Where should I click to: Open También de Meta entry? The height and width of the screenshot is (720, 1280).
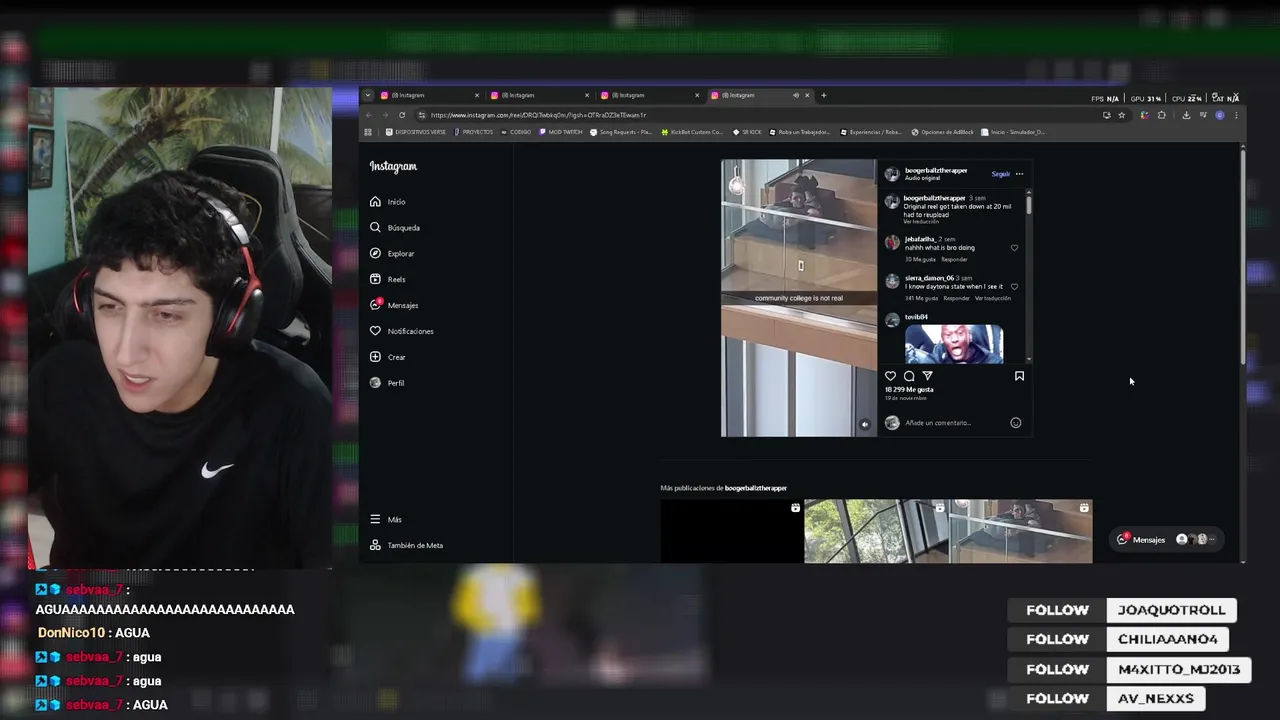pos(406,545)
